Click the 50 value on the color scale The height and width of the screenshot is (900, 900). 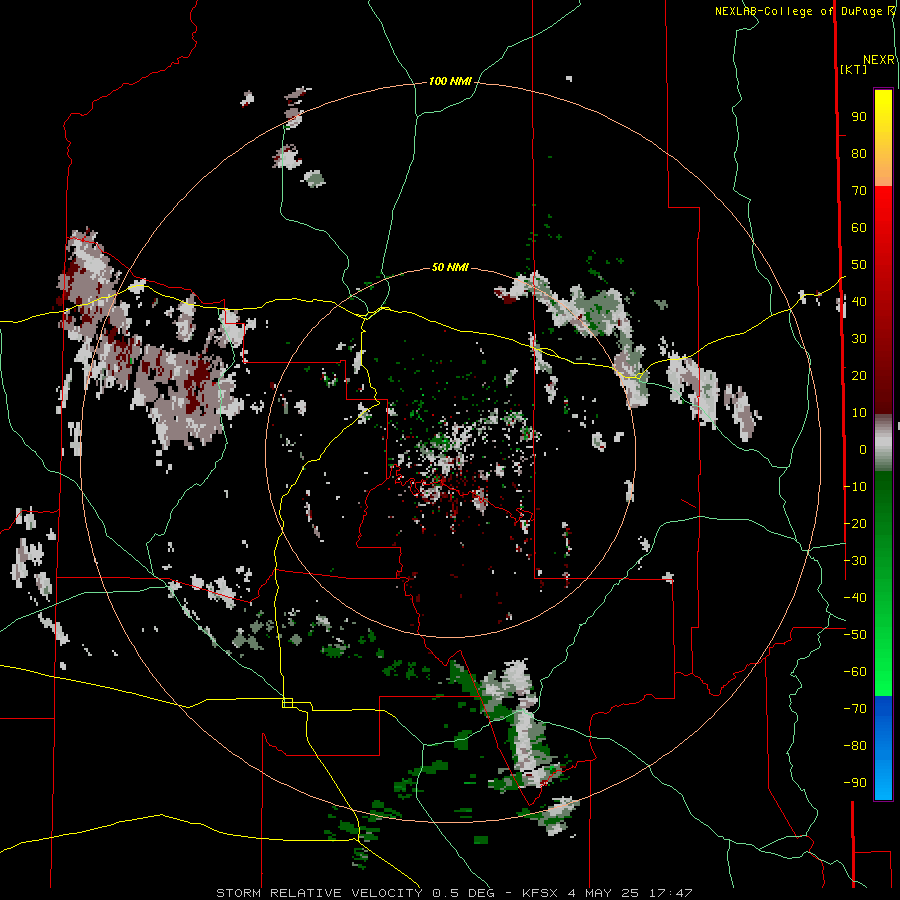click(x=859, y=265)
